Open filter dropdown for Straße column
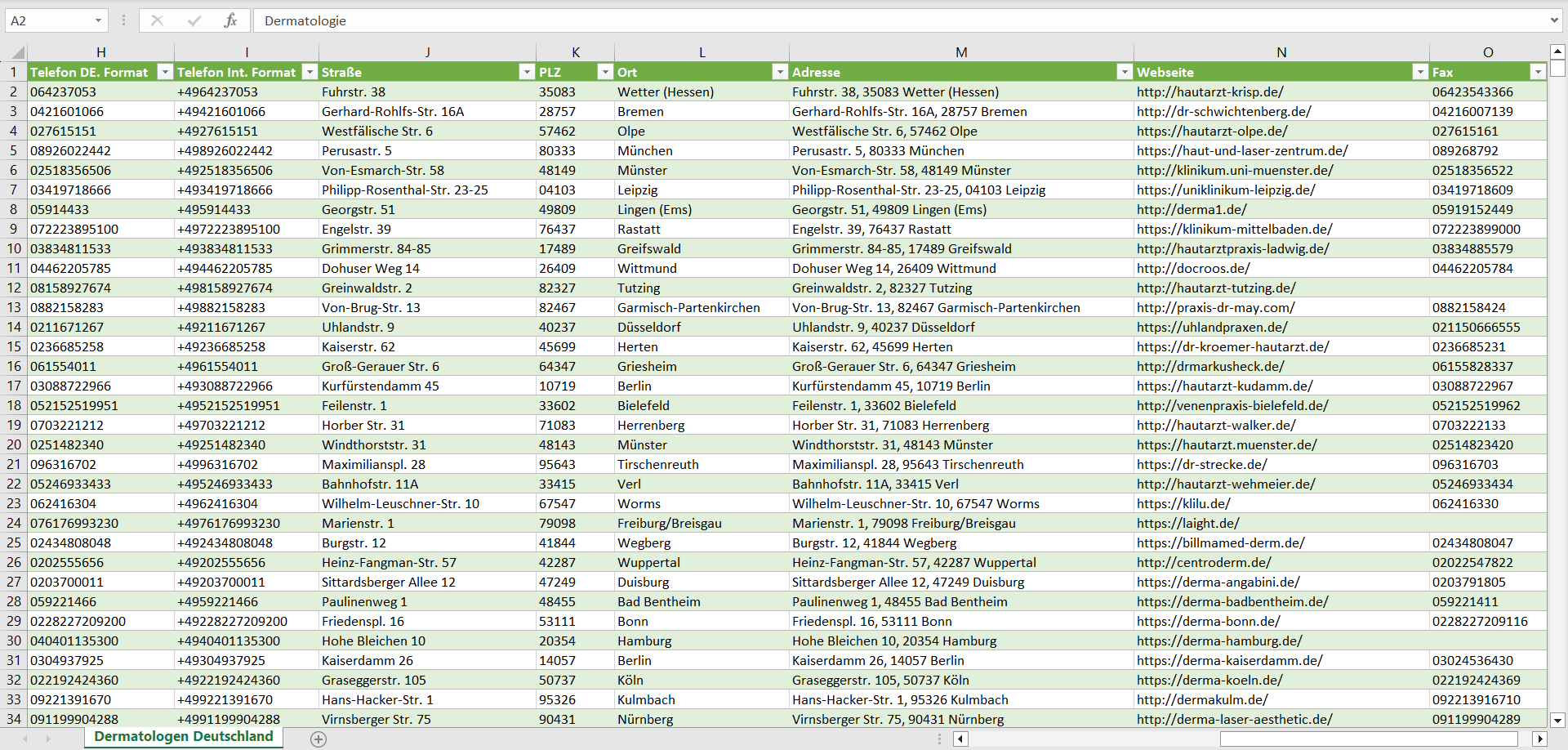 pos(527,72)
